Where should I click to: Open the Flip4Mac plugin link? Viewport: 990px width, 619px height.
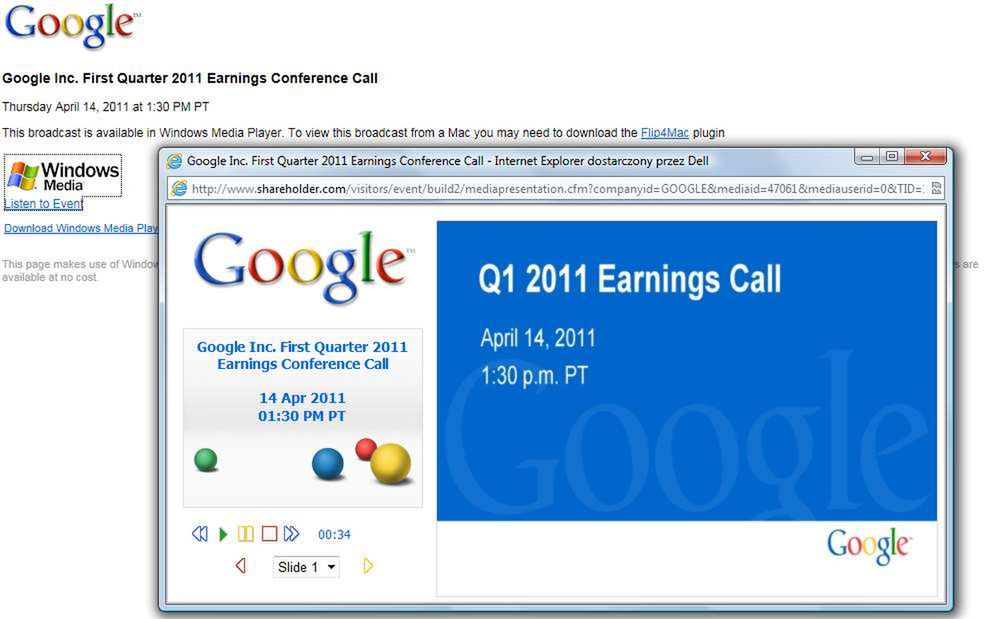click(665, 133)
